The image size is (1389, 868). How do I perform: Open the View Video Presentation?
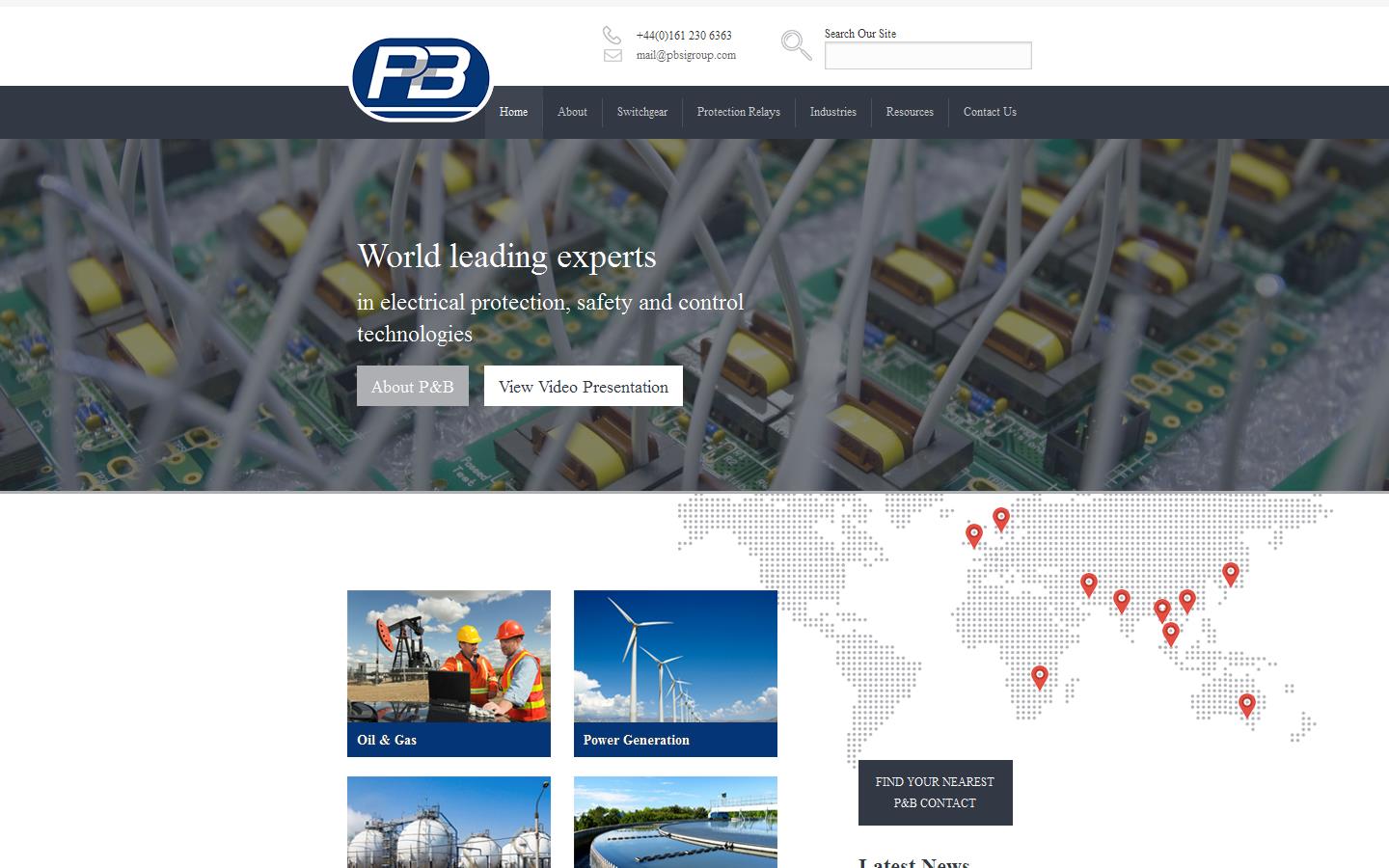[x=583, y=386]
